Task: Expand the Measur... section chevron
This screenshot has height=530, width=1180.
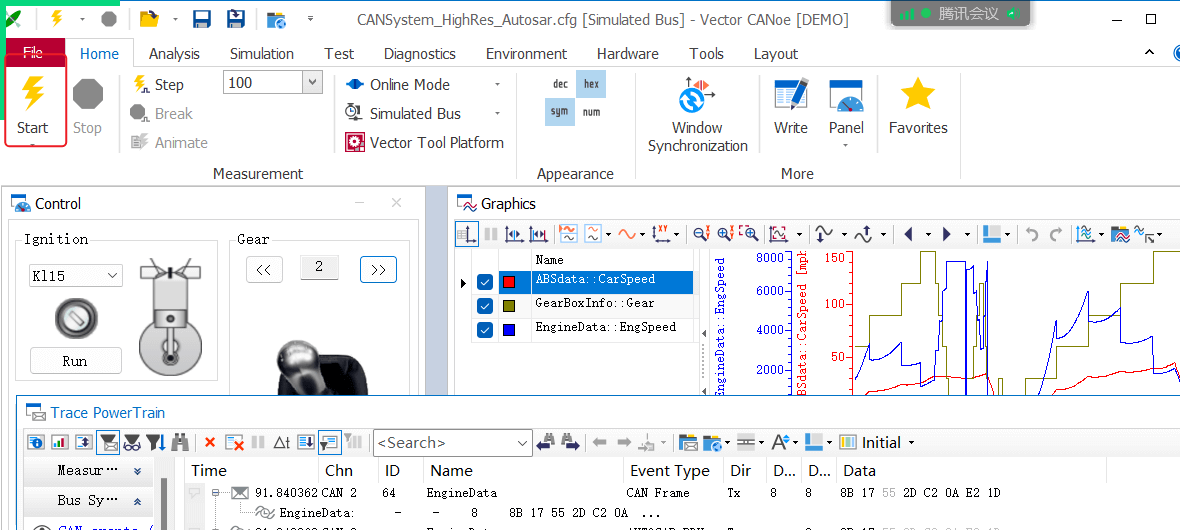Action: 137,471
